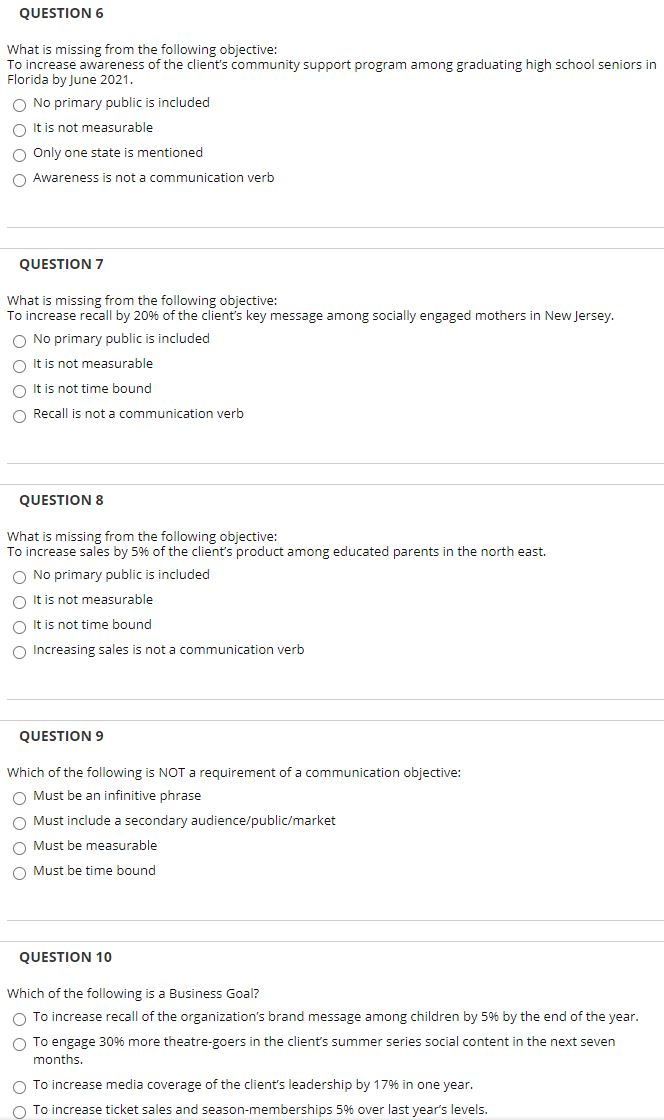Choose 'It is not measurable' in Question 6
The image size is (664, 1120).
point(20,129)
